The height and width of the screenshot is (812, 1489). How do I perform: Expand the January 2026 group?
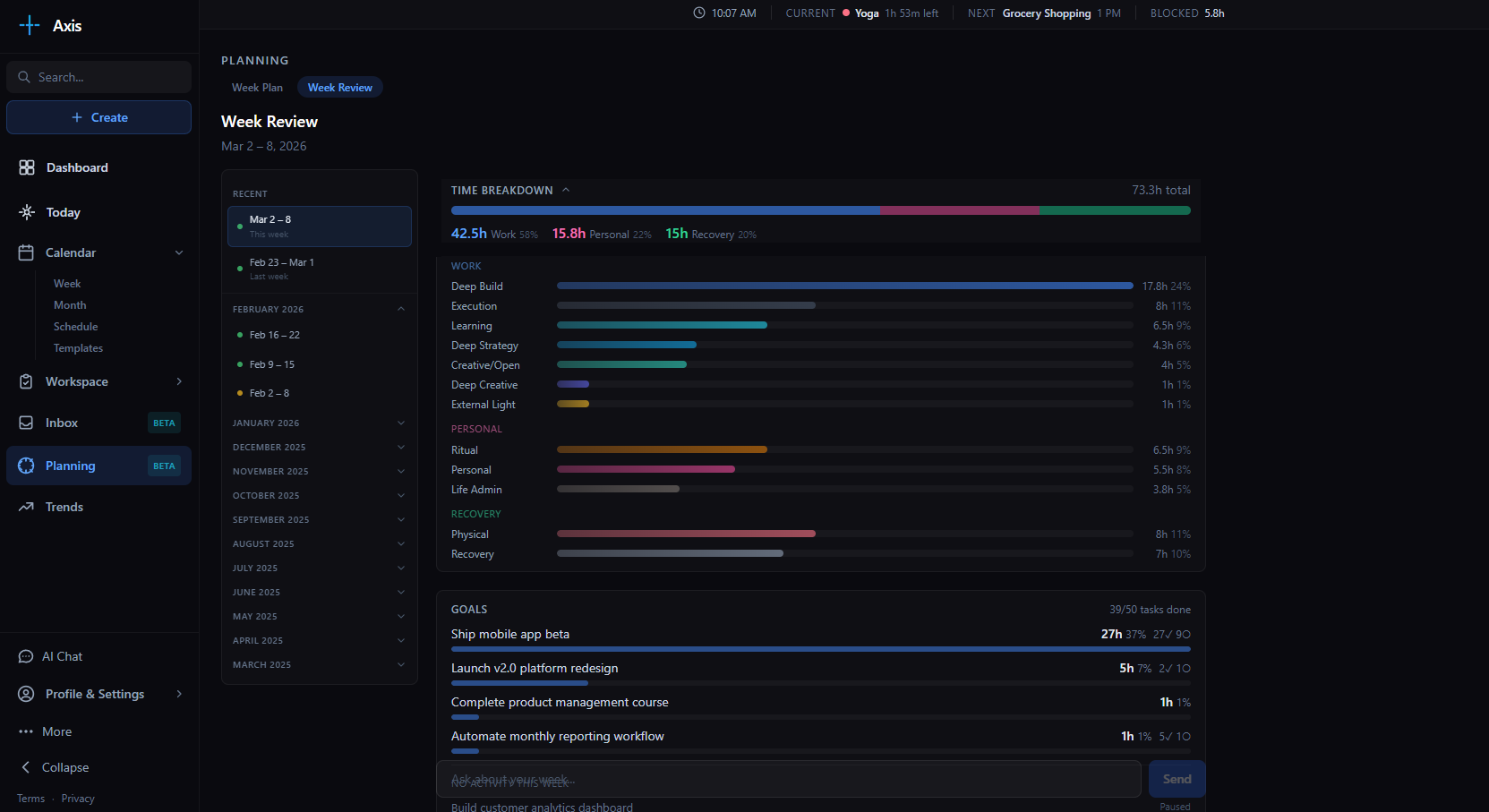pos(400,423)
